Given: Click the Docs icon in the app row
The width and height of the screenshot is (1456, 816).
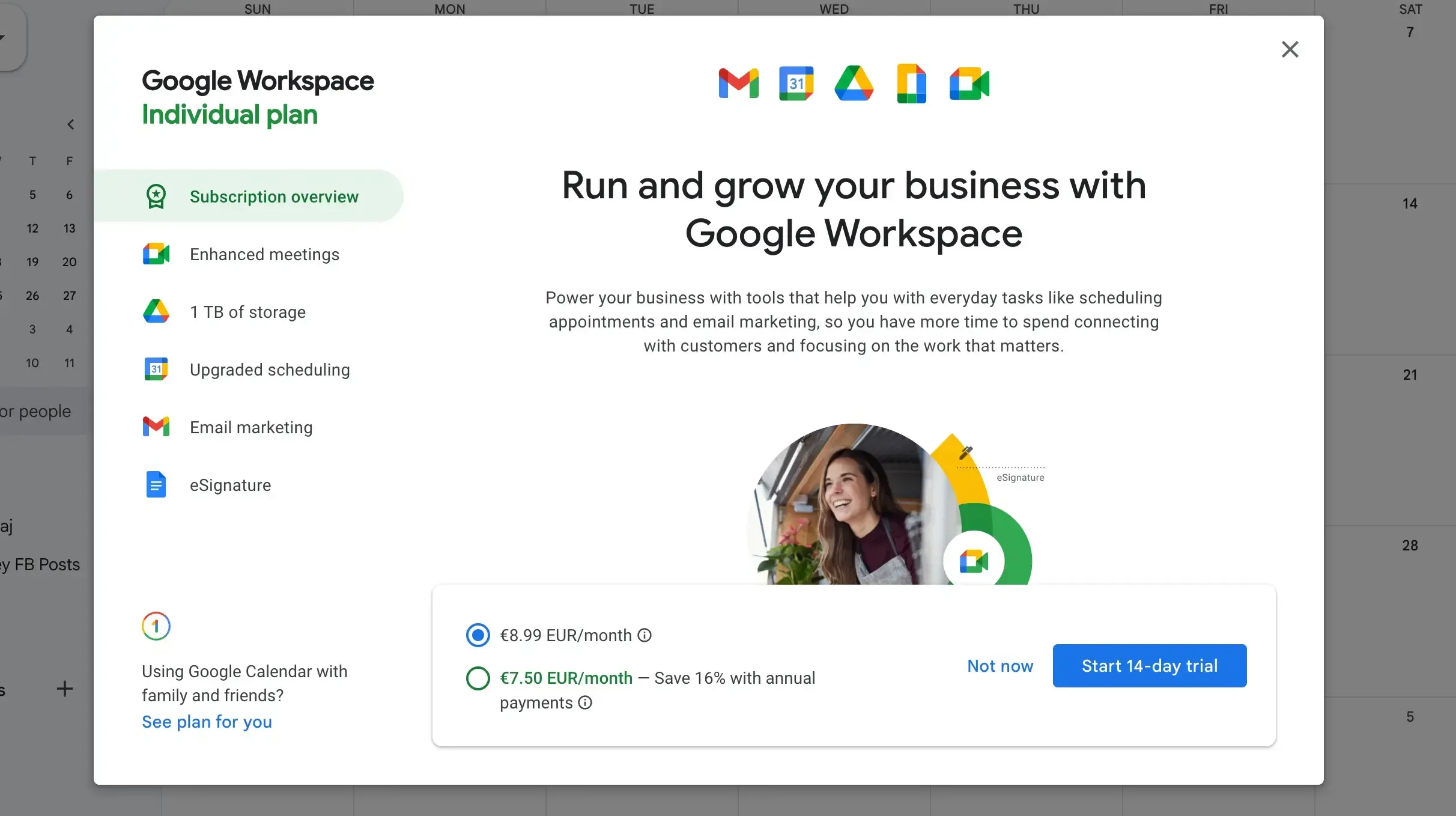Looking at the screenshot, I should coord(911,83).
